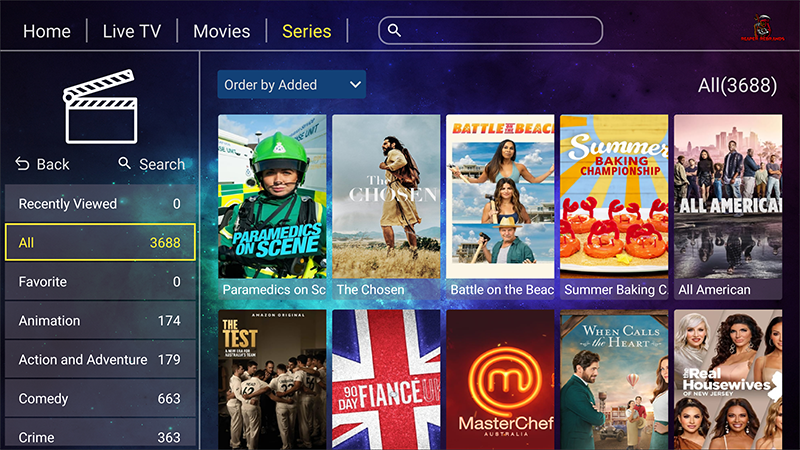
Task: Open the Live TV tab
Action: pyautogui.click(x=132, y=31)
